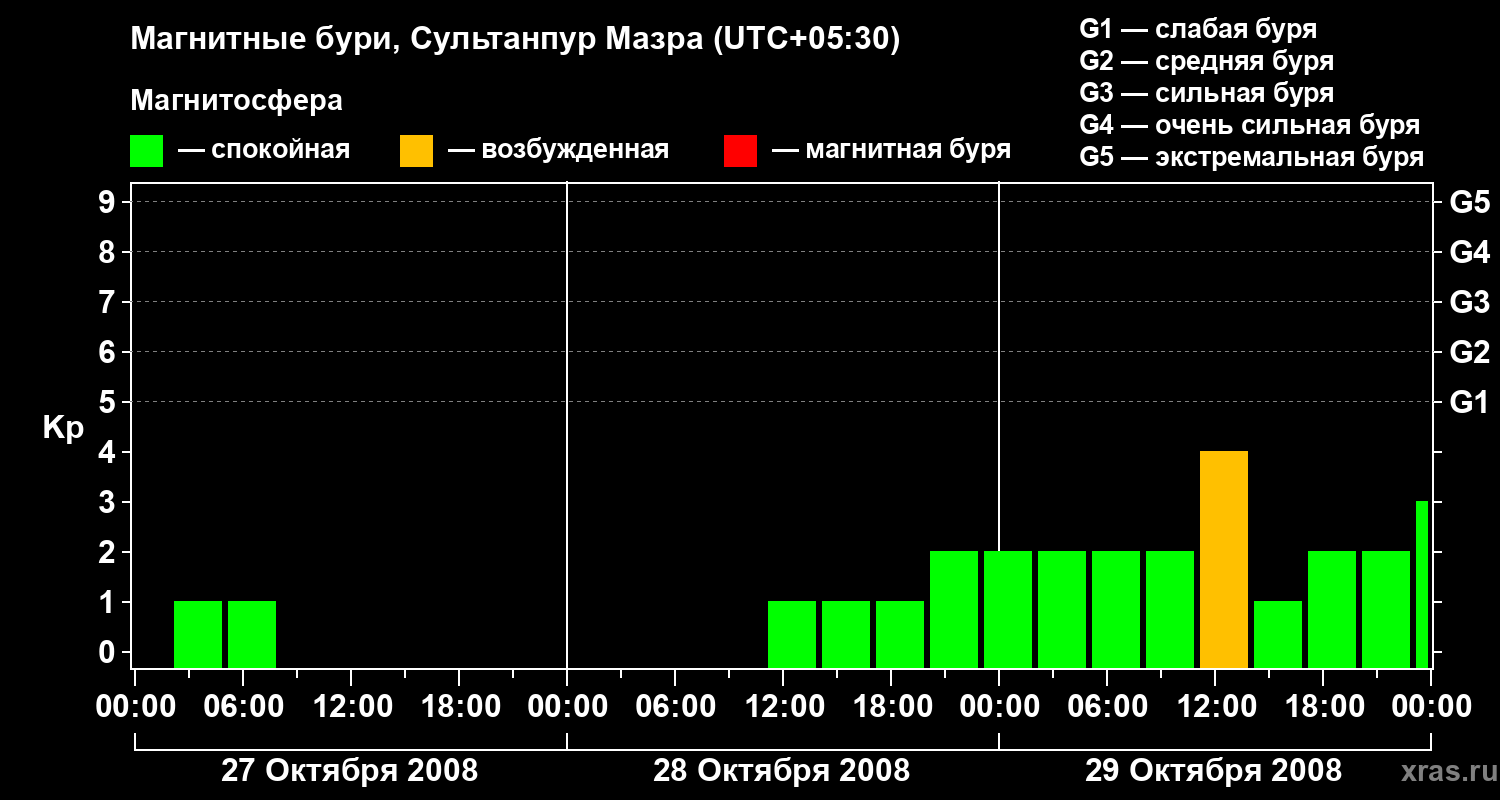Viewport: 1500px width, 800px height.
Task: Select the orange Kp 4 bar
Action: click(1224, 559)
